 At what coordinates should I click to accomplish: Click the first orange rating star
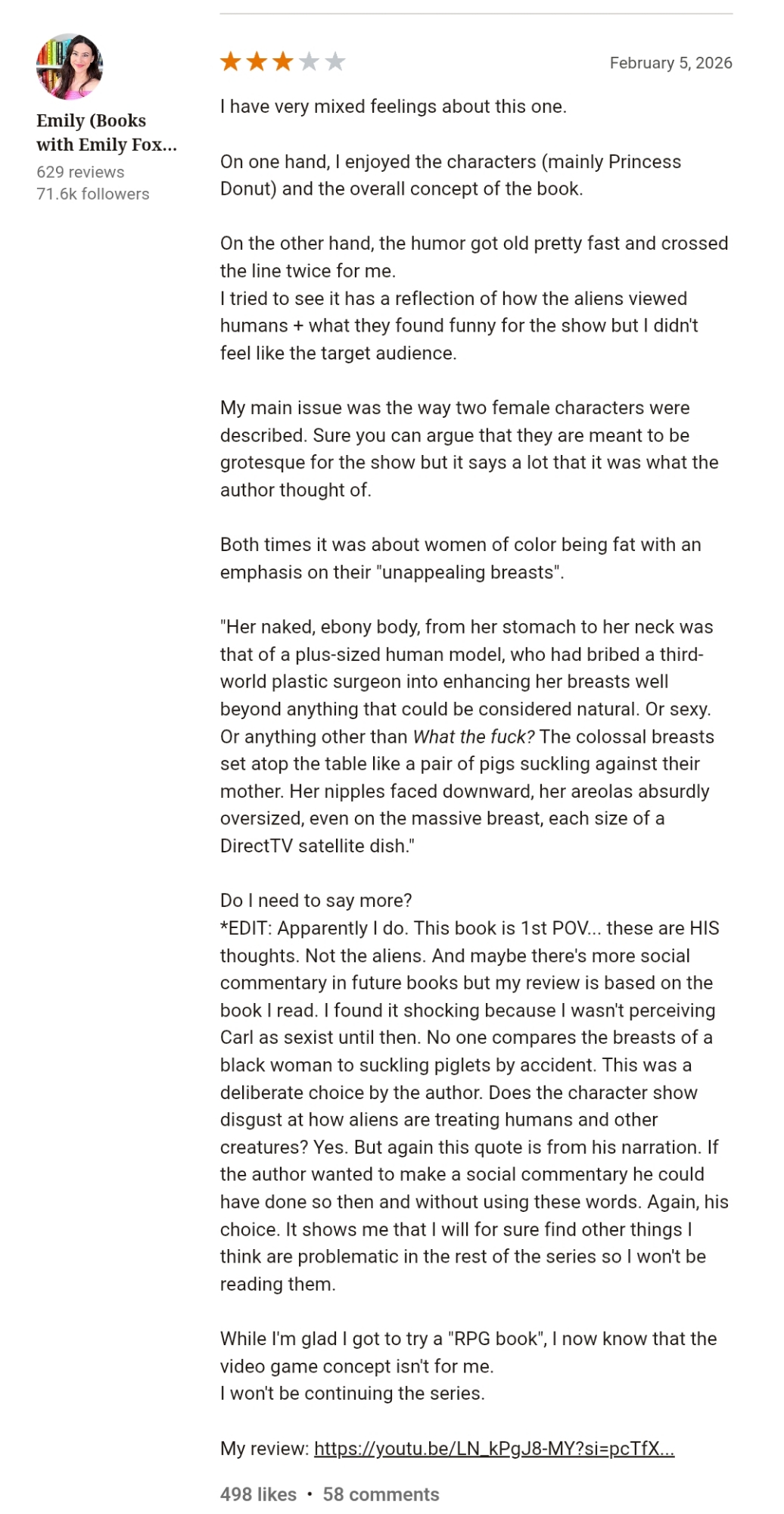[x=231, y=61]
